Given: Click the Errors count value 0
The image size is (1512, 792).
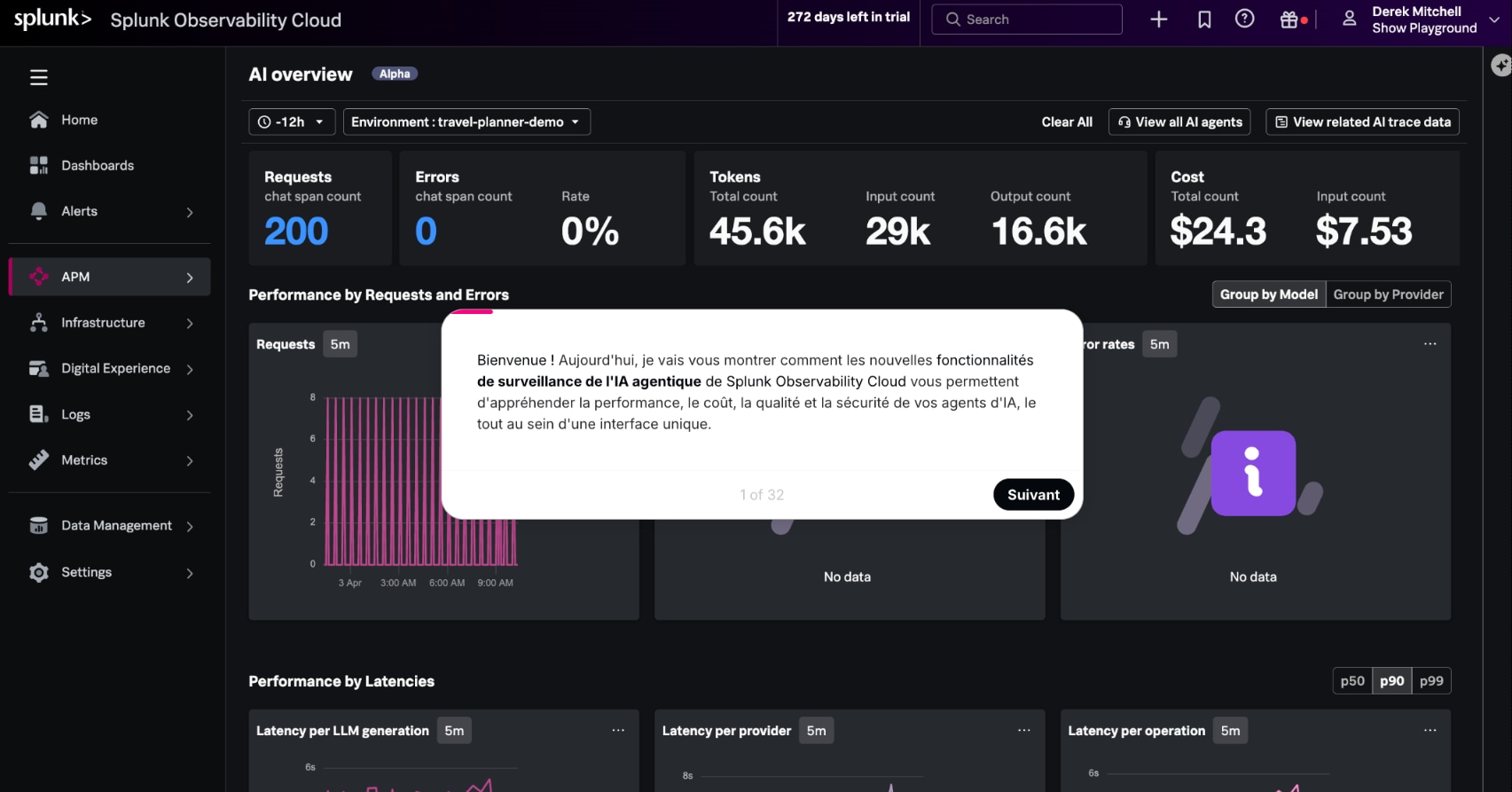Looking at the screenshot, I should 426,231.
